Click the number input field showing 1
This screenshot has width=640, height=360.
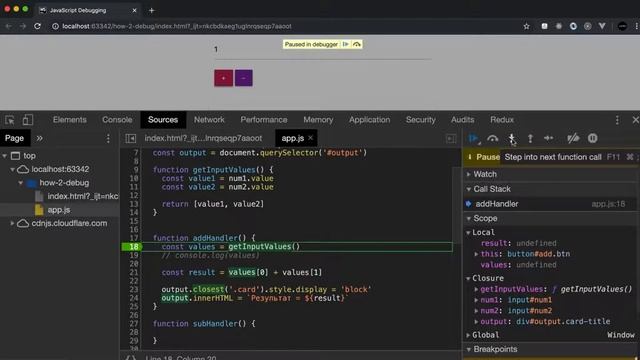tap(322, 50)
